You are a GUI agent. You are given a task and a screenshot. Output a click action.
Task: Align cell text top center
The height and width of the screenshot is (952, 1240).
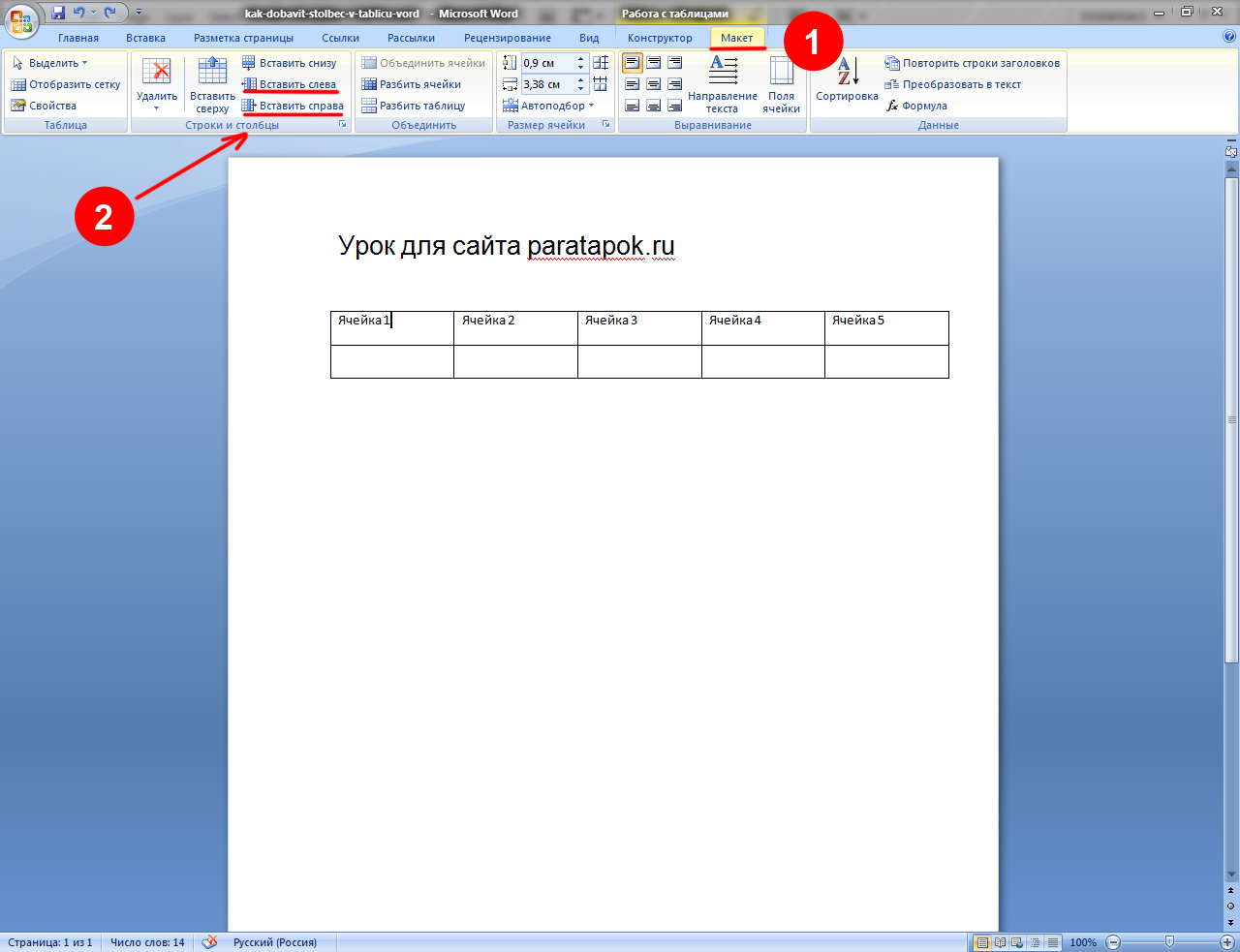click(654, 63)
